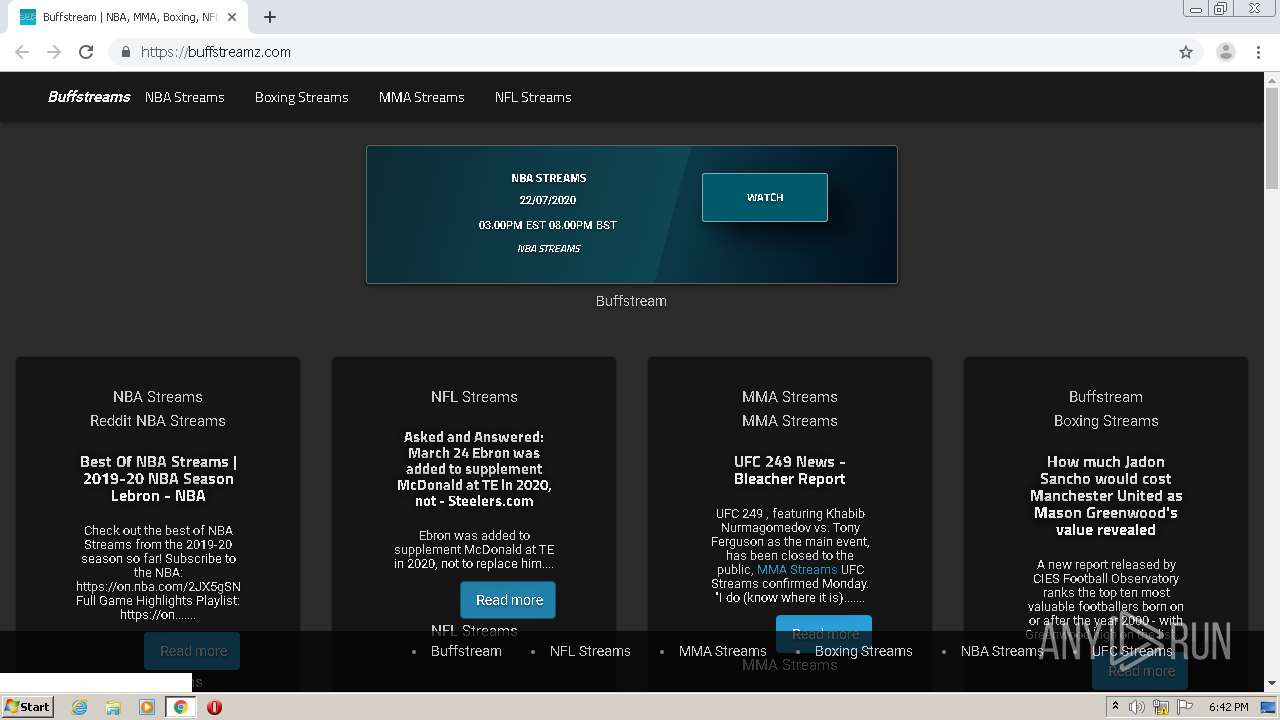
Task: Open Asked and Answered Ebron article title
Action: [474, 469]
